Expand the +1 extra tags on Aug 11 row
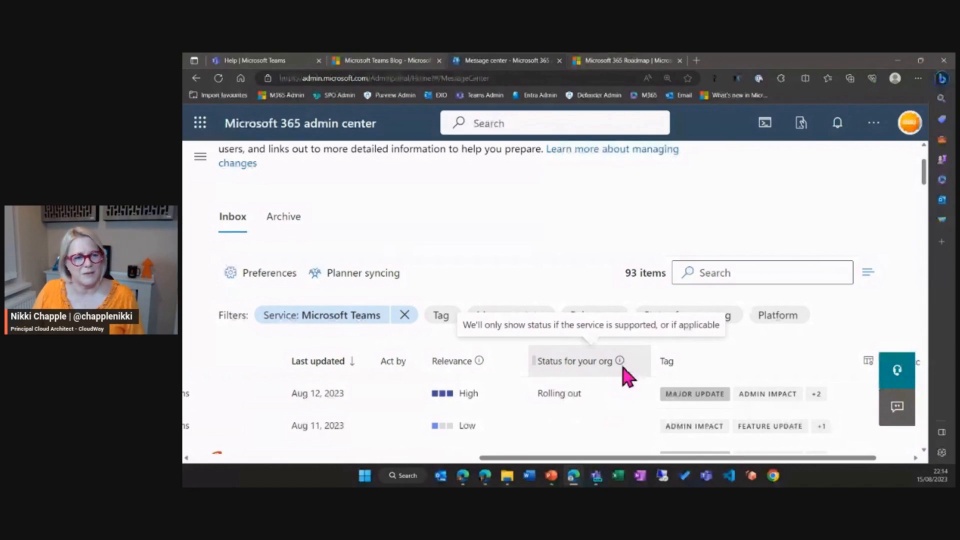The width and height of the screenshot is (960, 540). [821, 426]
